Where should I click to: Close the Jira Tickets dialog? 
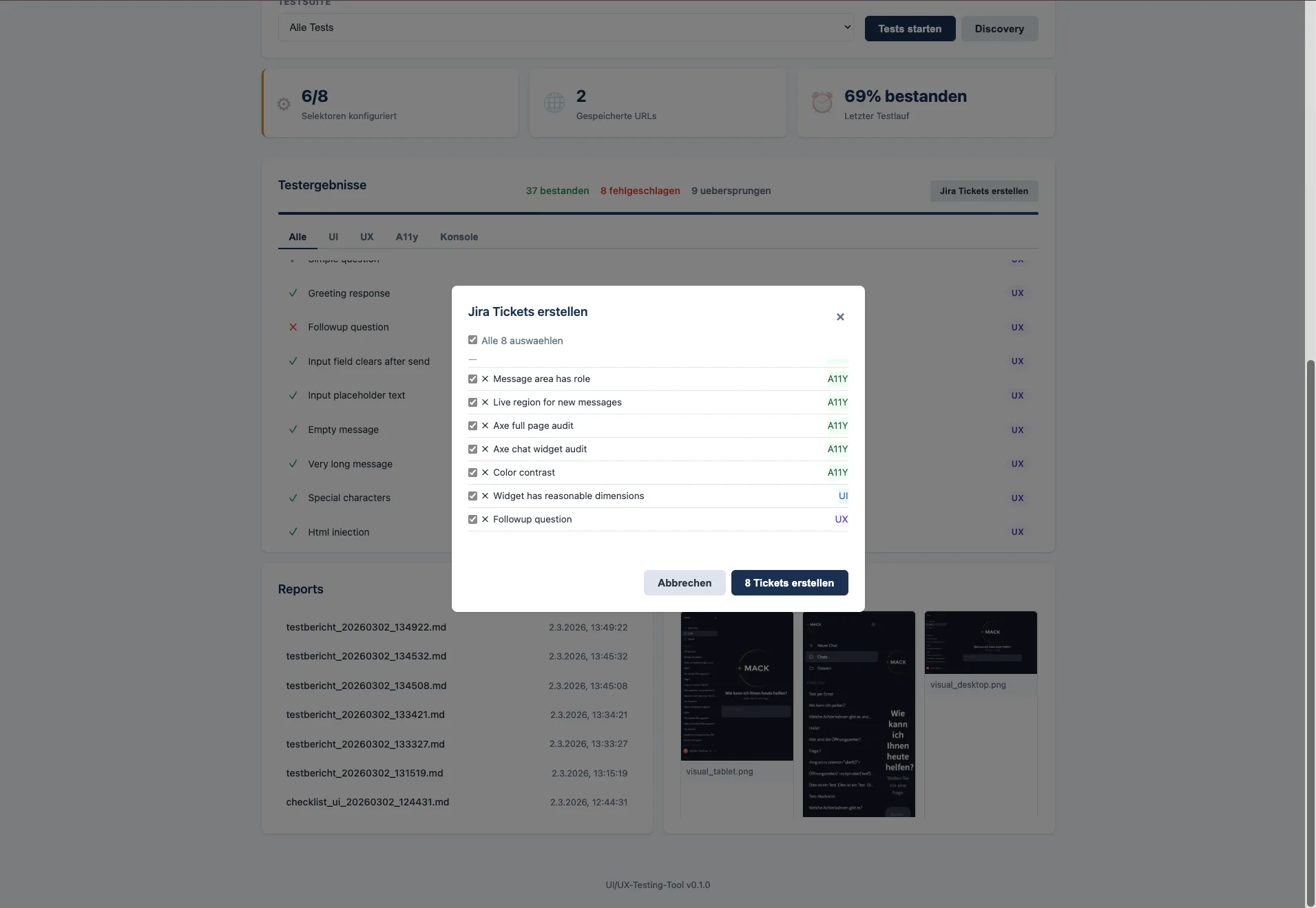point(840,317)
